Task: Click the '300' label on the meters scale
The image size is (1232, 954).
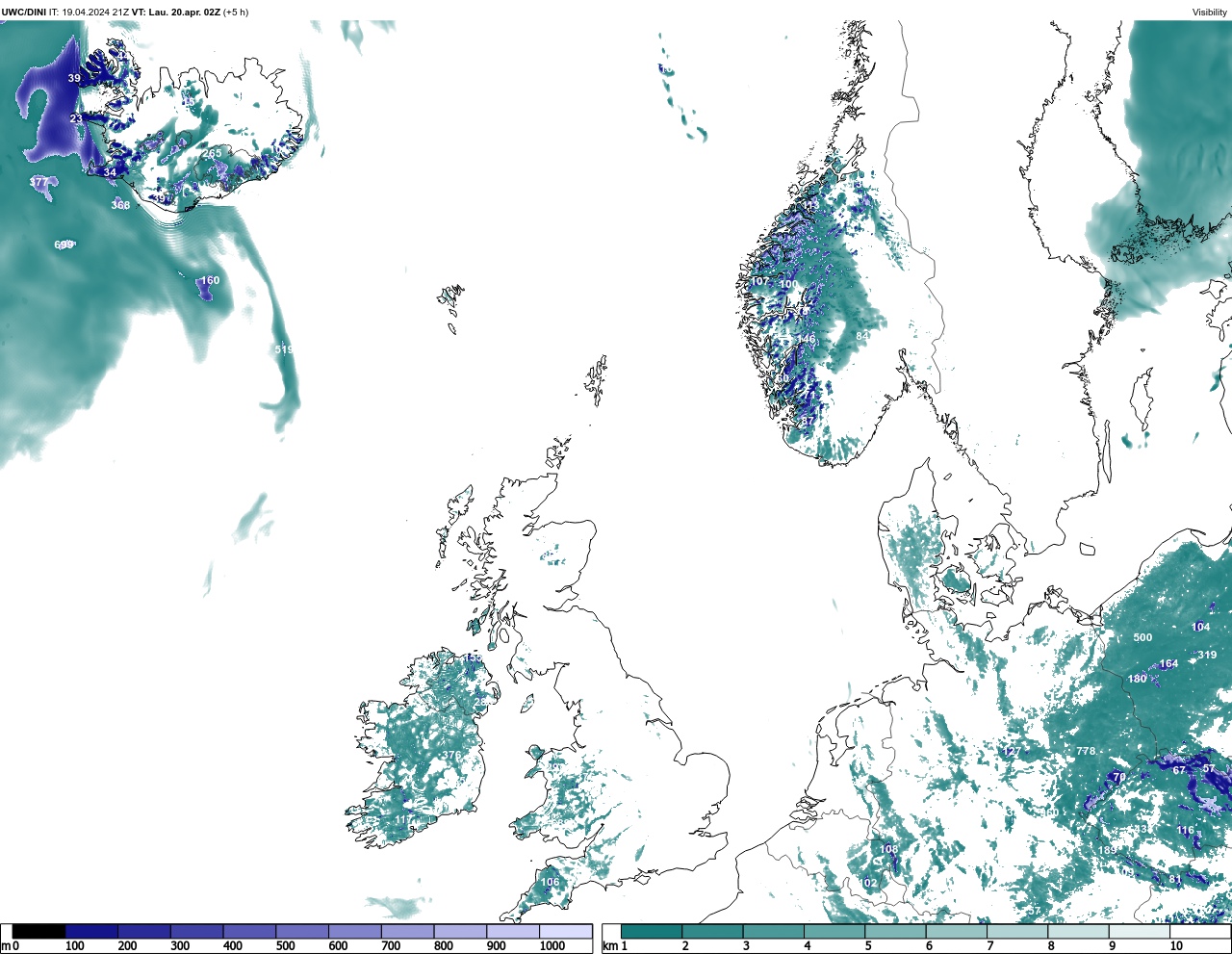Action: tap(180, 946)
